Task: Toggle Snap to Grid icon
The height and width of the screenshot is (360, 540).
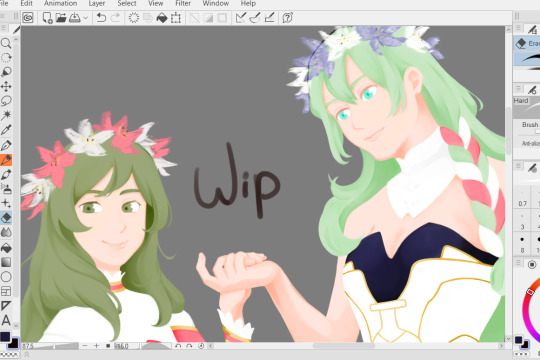Action: (269, 18)
